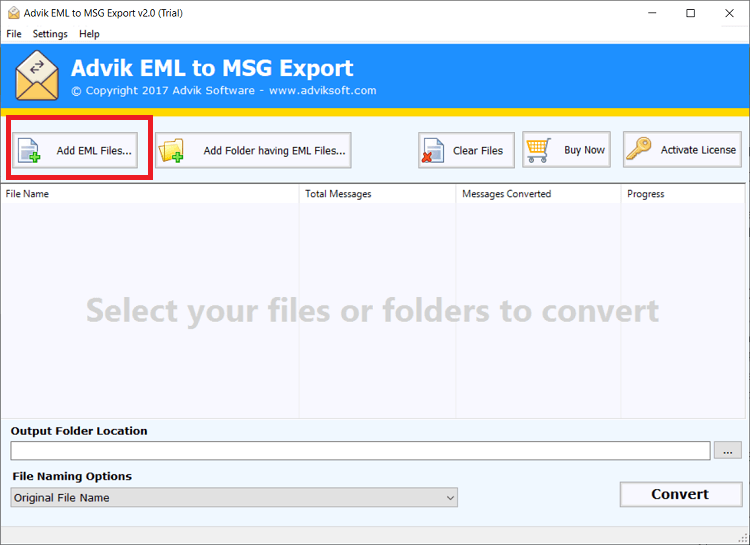Expand the File Naming Options dropdown

pyautogui.click(x=234, y=498)
